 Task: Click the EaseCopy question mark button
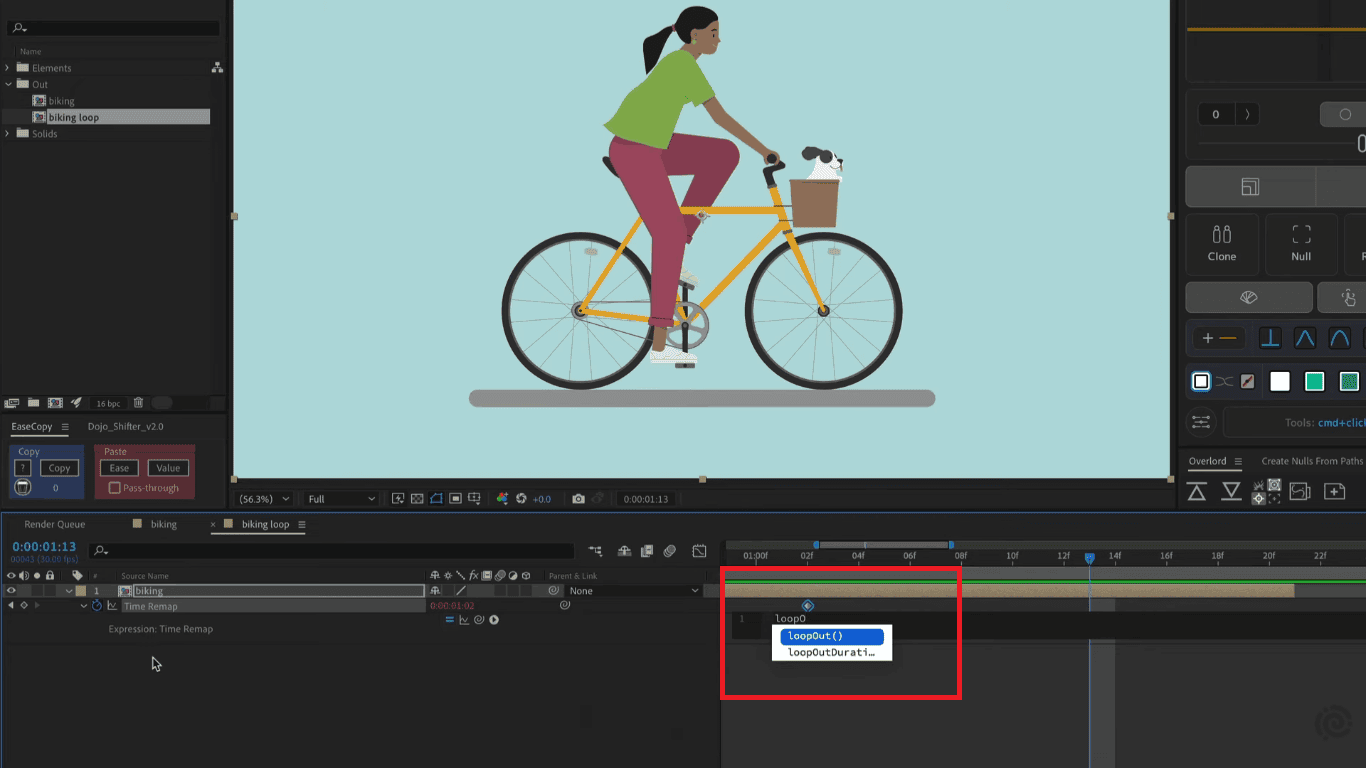23,468
